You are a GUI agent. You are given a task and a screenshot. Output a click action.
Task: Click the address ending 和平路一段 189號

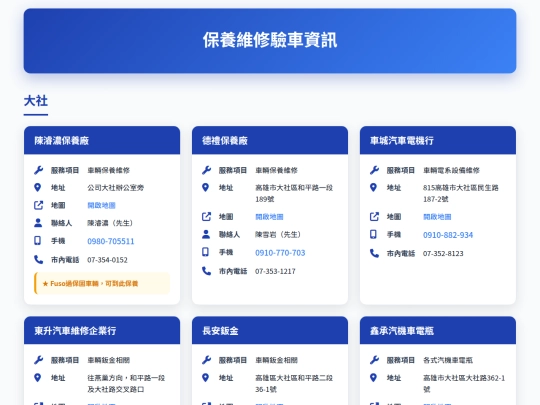point(294,193)
